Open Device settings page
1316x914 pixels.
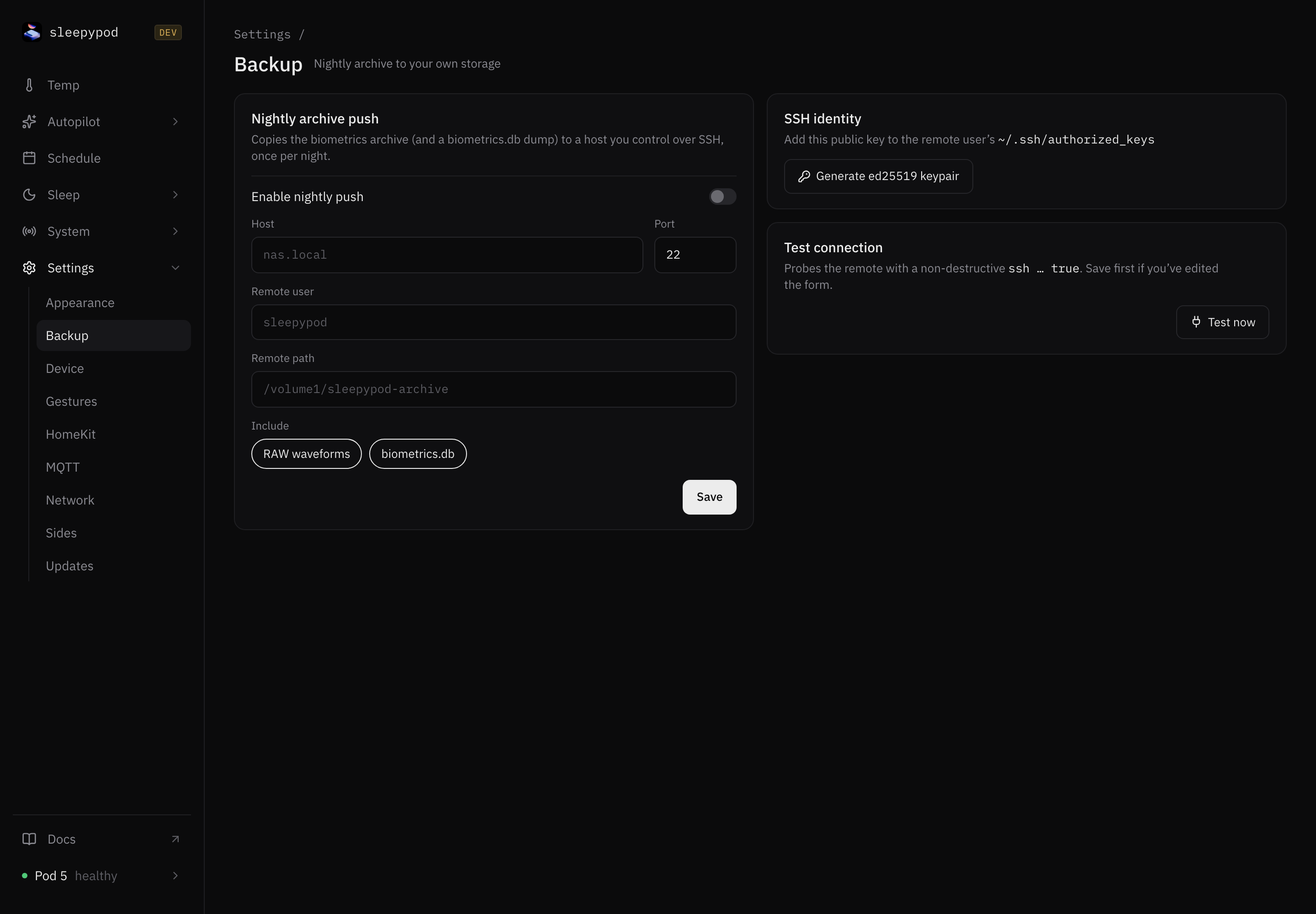coord(113,369)
